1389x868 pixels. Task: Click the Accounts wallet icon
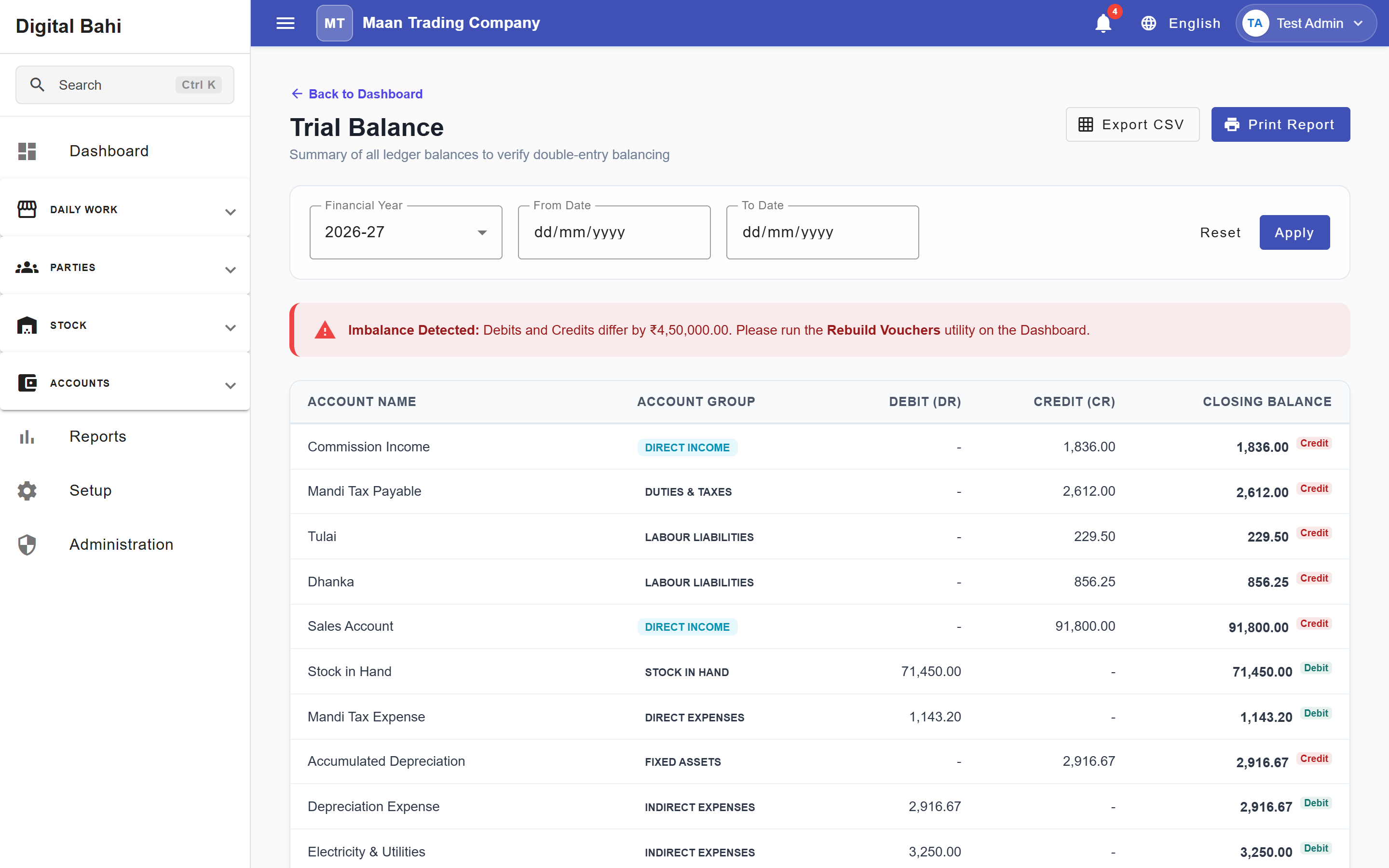(27, 383)
